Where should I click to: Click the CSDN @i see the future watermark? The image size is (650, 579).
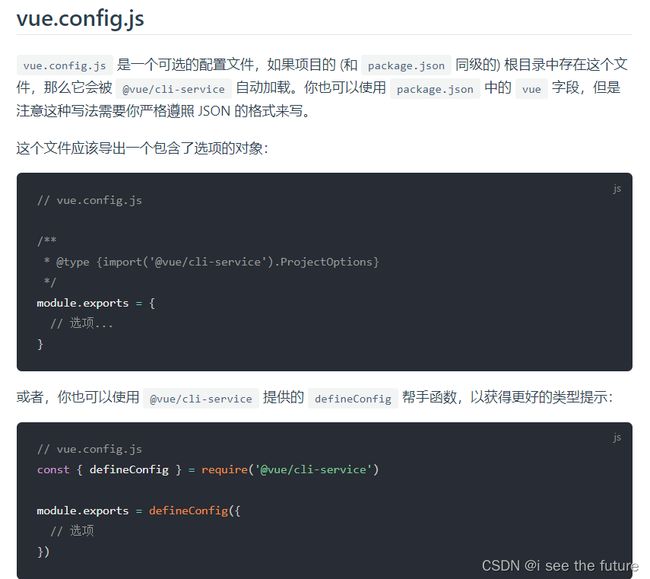coord(560,566)
